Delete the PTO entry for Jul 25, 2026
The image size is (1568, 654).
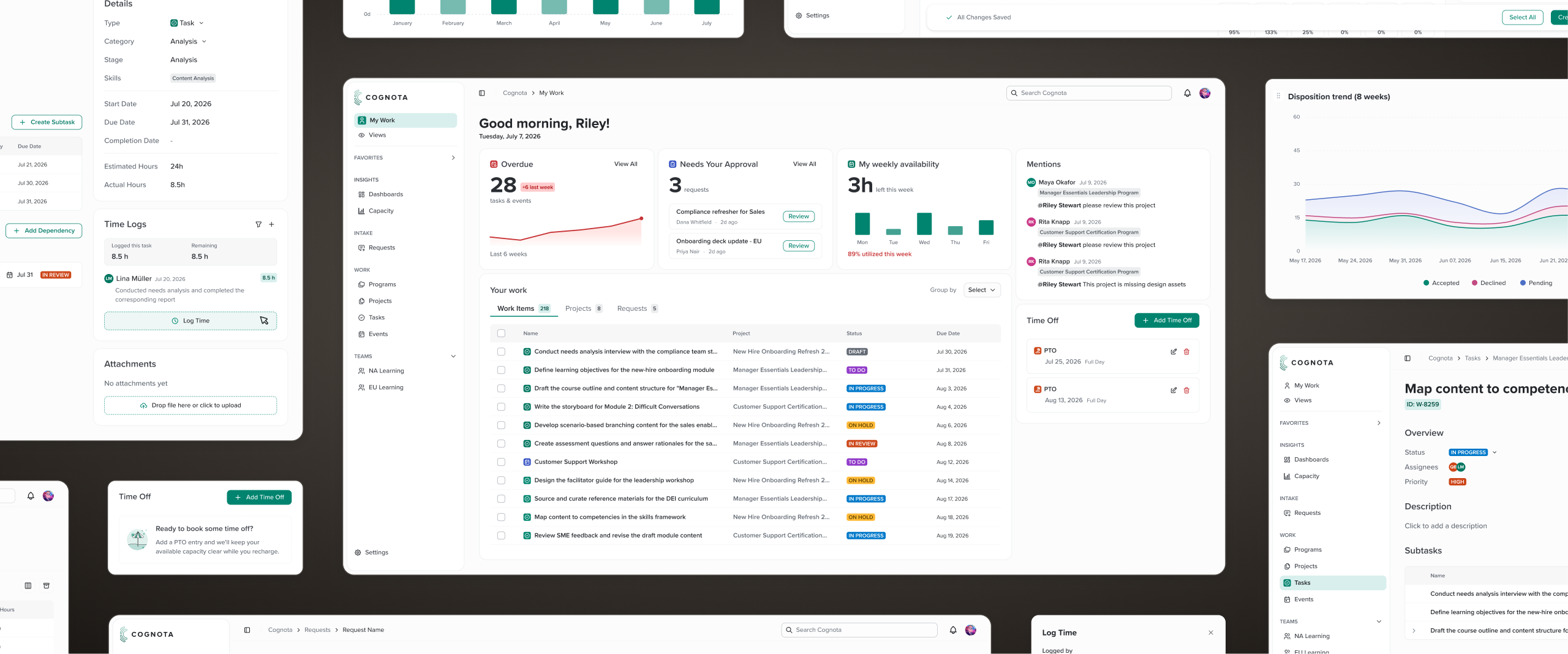click(x=1186, y=352)
